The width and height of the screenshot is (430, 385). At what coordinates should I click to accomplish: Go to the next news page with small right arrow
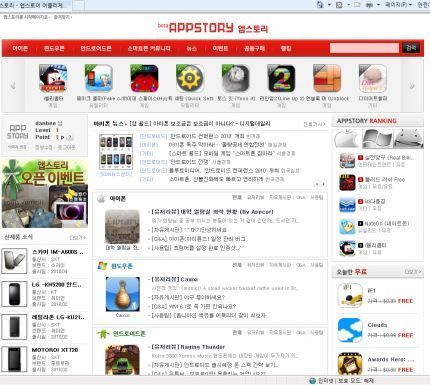[x=323, y=184]
